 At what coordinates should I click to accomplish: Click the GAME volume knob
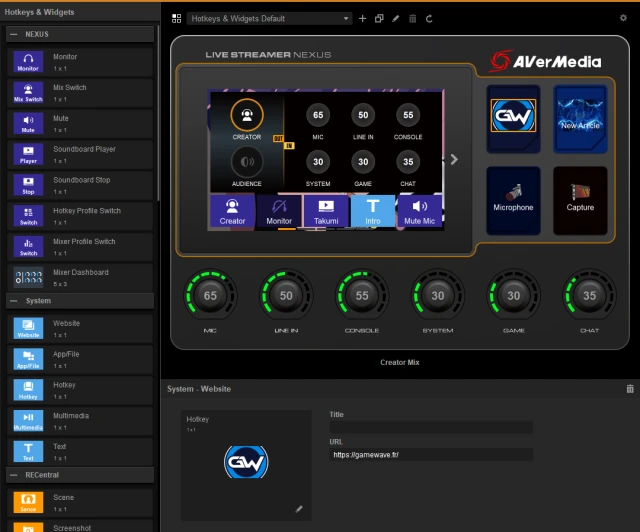(513, 295)
